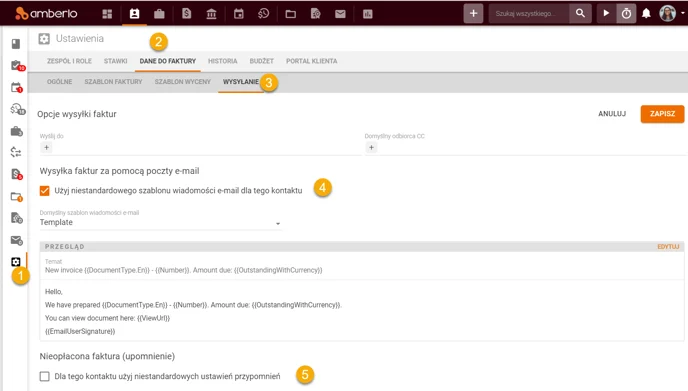Open SZABLON WYCENY sub-tab
Screen dimensions: 688x391
coord(183,82)
